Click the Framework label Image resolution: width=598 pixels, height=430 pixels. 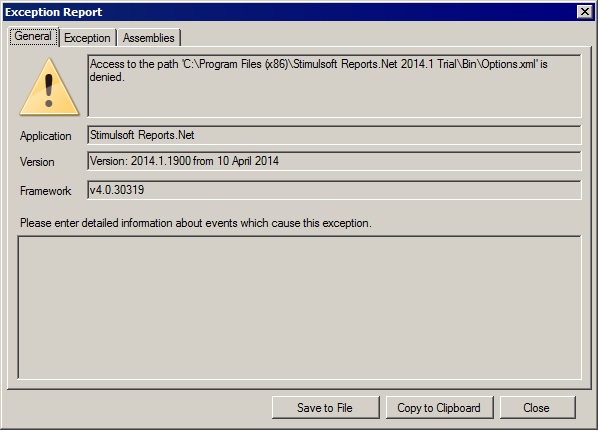coord(46,191)
